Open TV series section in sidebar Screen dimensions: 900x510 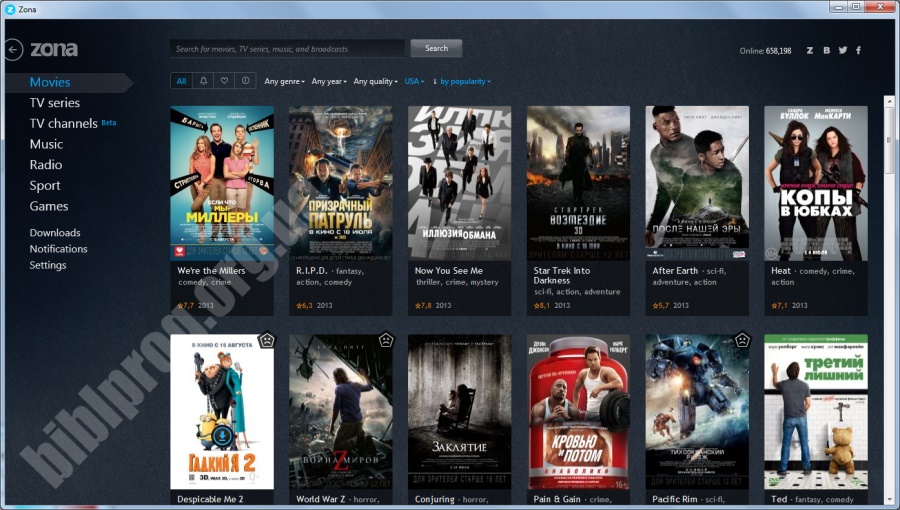point(55,103)
